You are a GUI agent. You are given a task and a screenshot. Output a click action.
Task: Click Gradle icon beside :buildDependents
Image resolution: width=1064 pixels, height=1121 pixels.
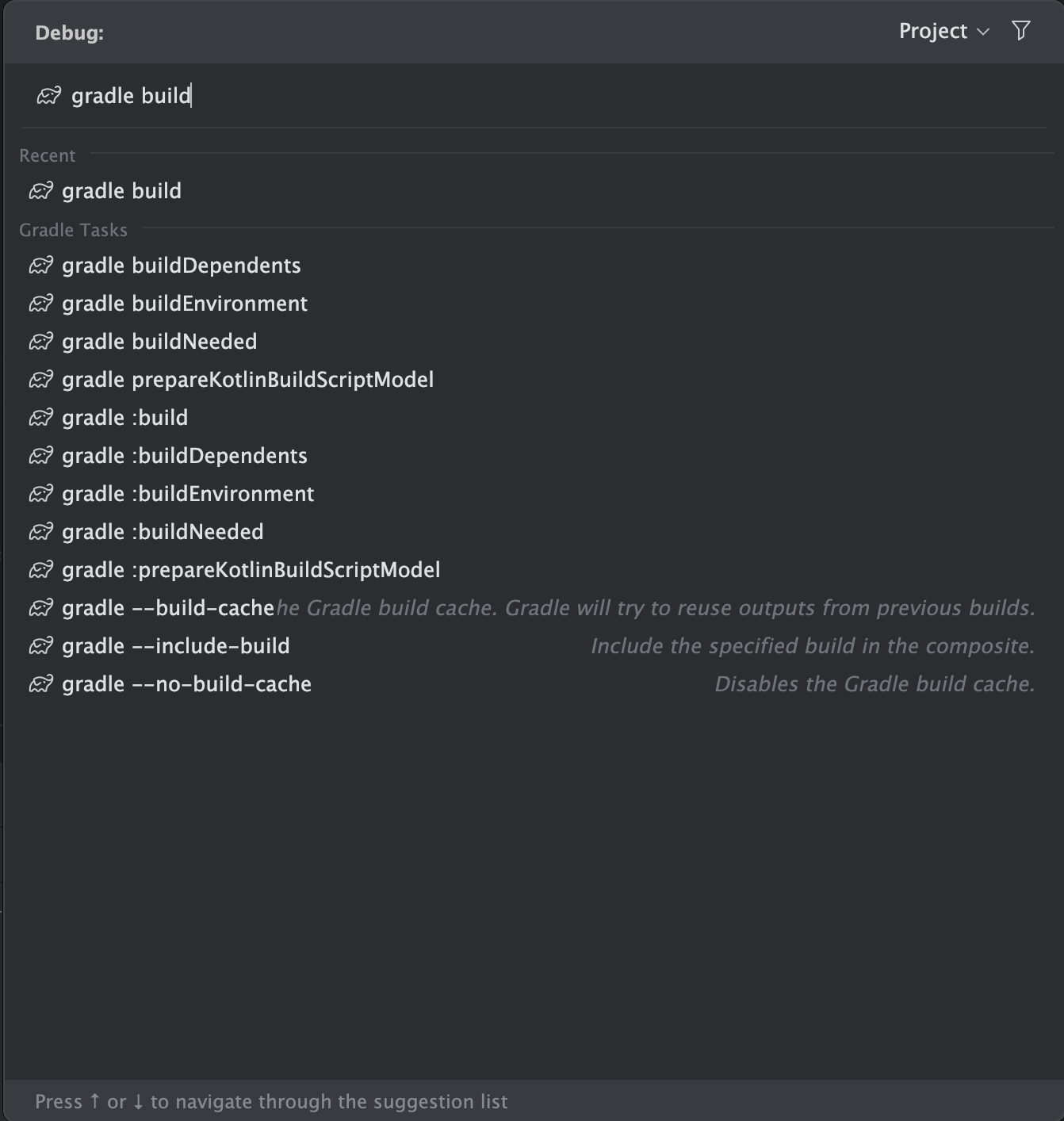tap(41, 456)
